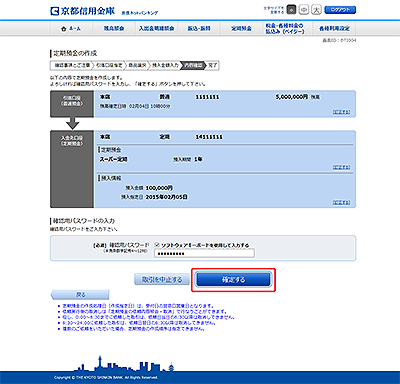Set font size to large (大)

316,10
